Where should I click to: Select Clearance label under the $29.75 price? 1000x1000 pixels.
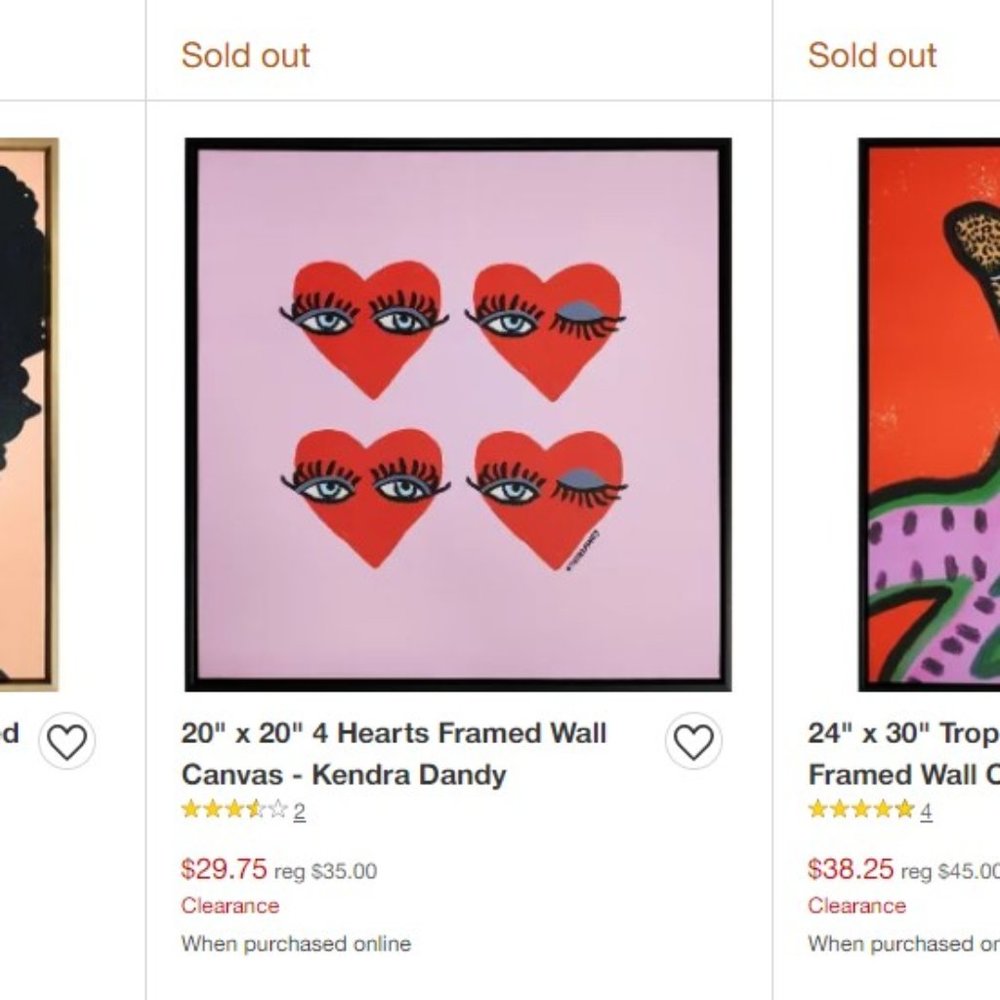click(x=230, y=906)
